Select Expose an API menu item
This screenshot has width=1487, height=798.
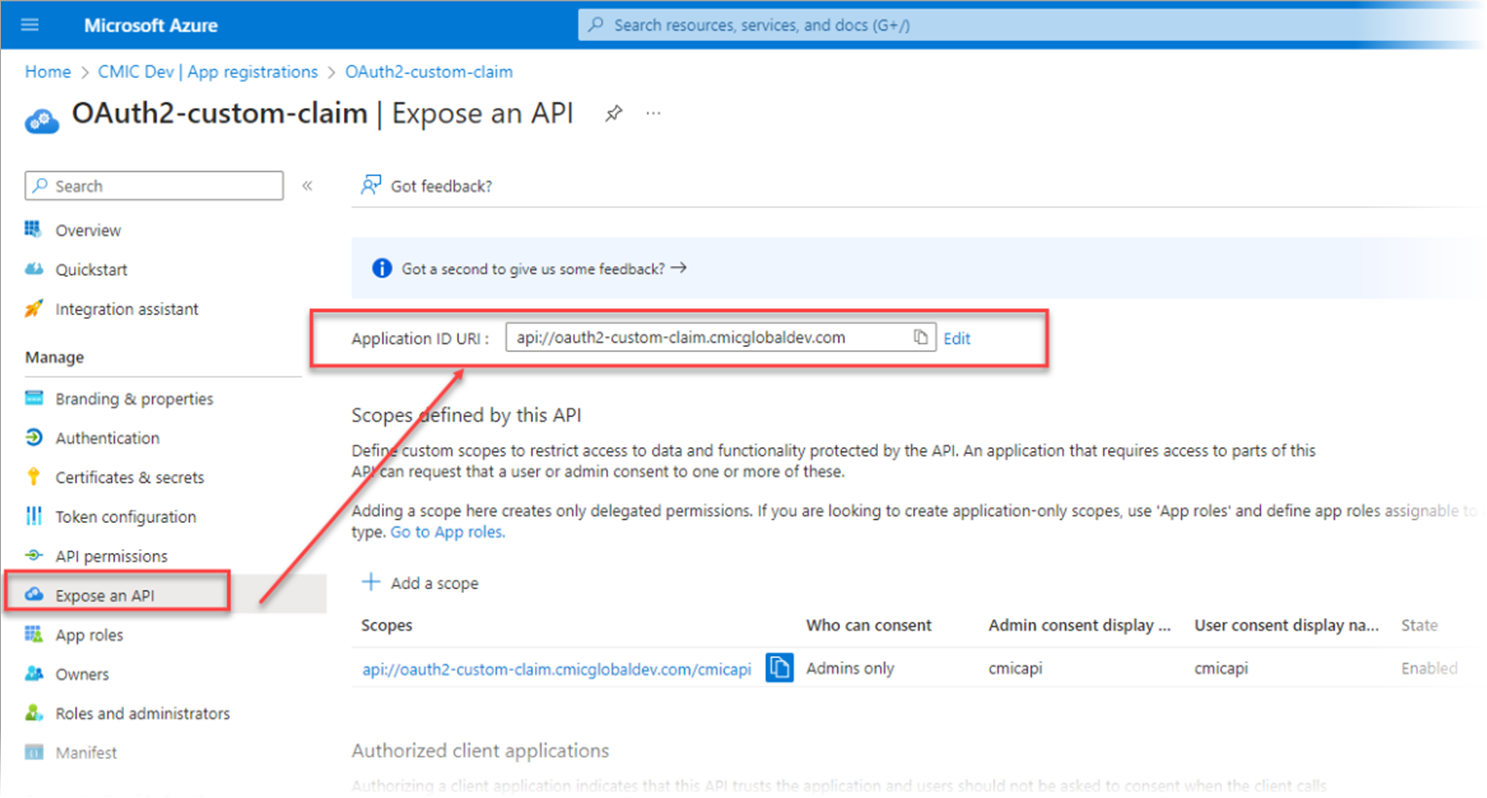(105, 595)
